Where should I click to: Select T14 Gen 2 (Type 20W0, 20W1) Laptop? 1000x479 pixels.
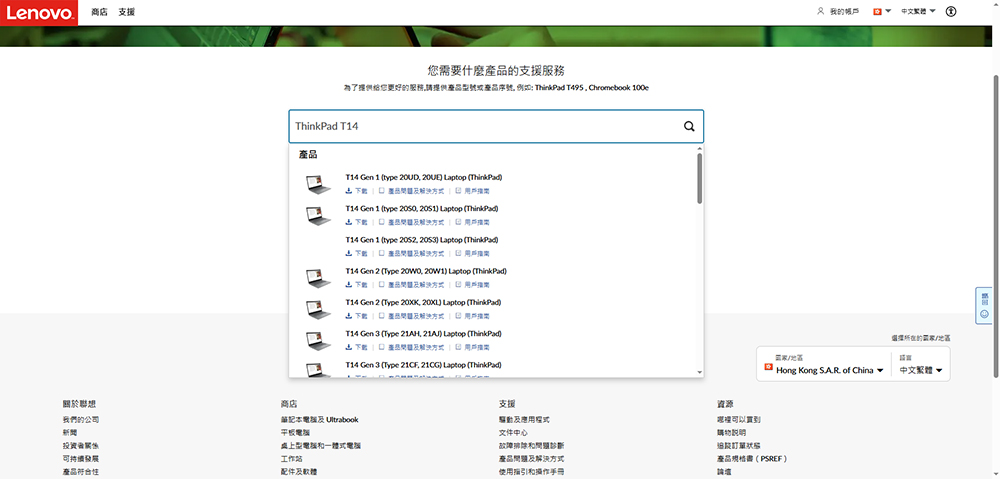coord(426,271)
